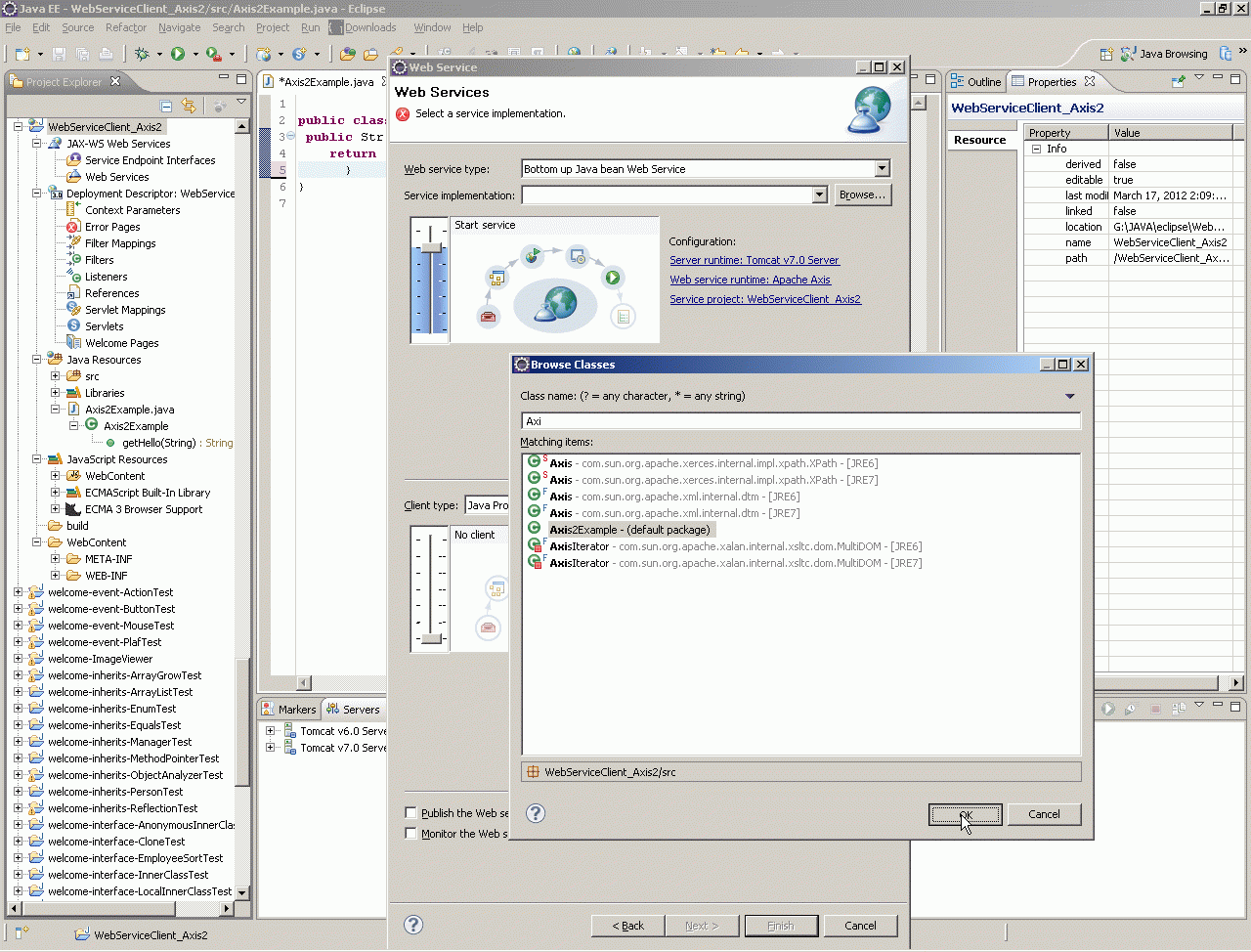Click OK in the Browse Classes dialog
Image resolution: width=1251 pixels, height=952 pixels.
pos(965,814)
